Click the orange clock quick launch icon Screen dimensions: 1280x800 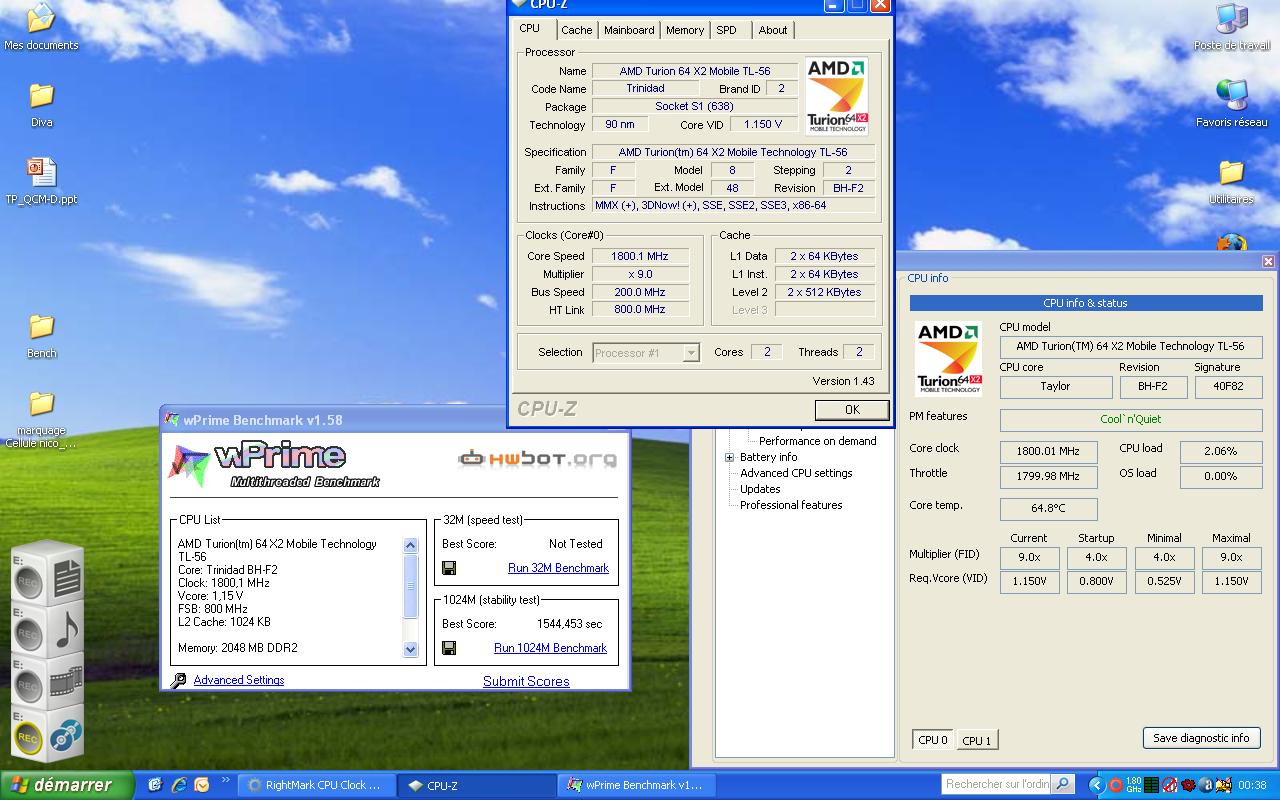[202, 785]
